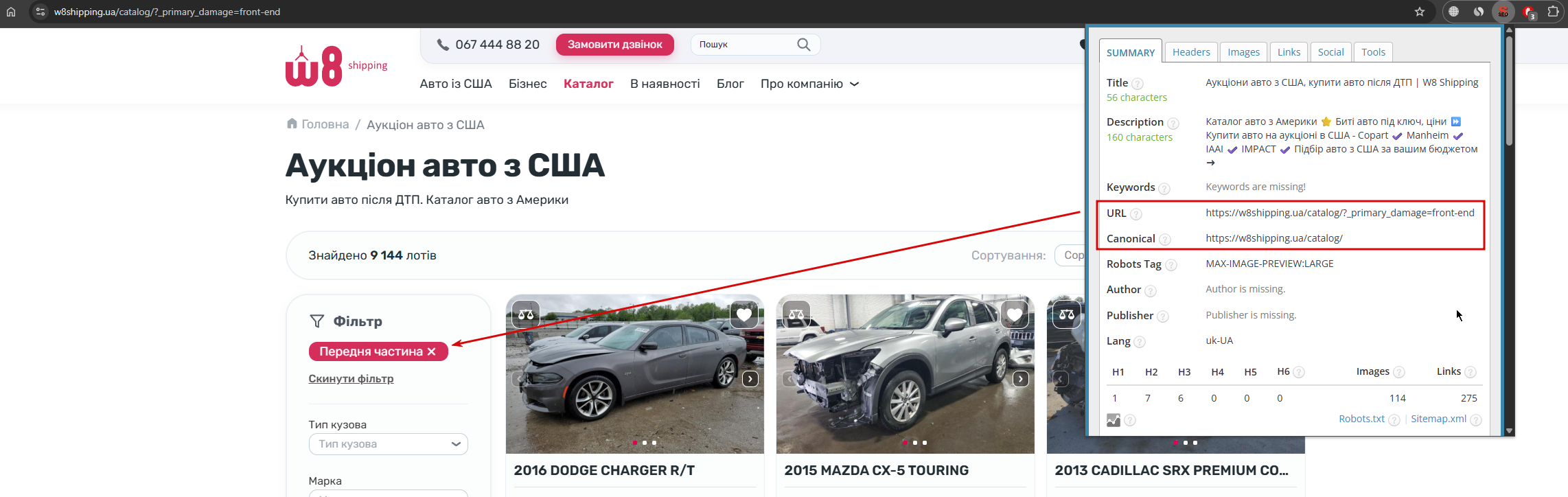
Task: Open the Sitemap.xml link
Action: tap(1438, 419)
